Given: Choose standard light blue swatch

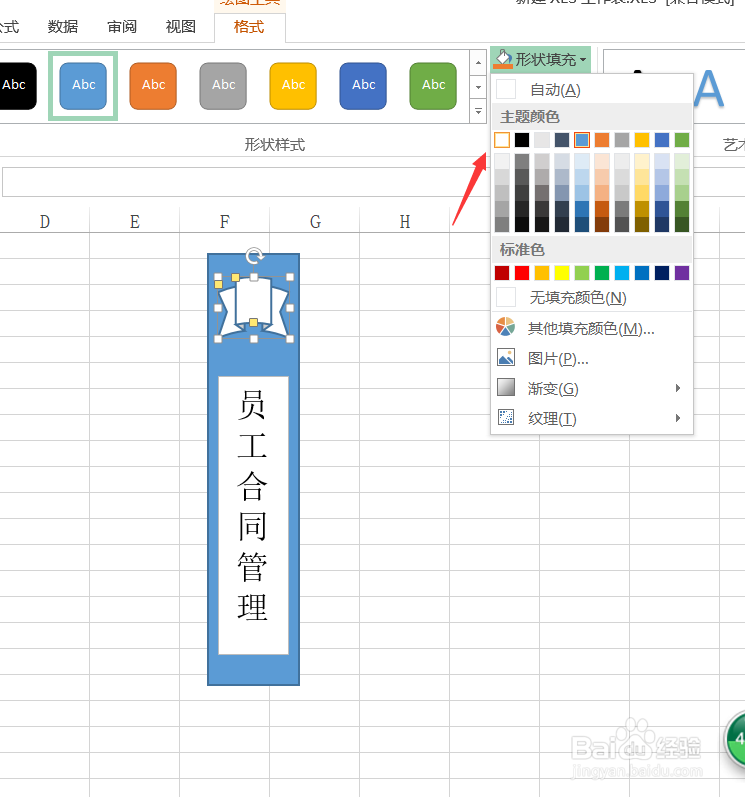Looking at the screenshot, I should click(622, 273).
